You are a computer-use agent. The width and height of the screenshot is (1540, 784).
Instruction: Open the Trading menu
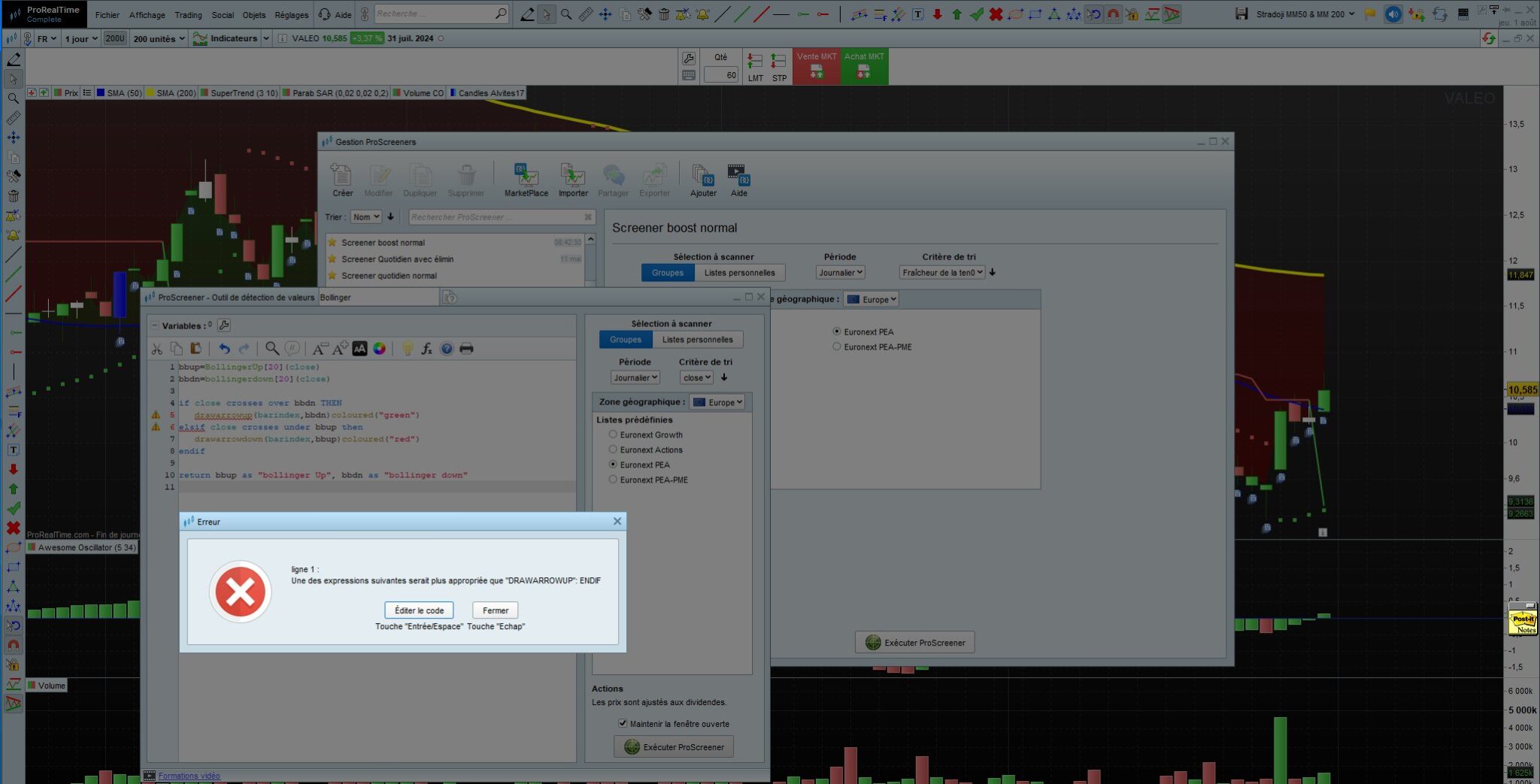(x=188, y=15)
